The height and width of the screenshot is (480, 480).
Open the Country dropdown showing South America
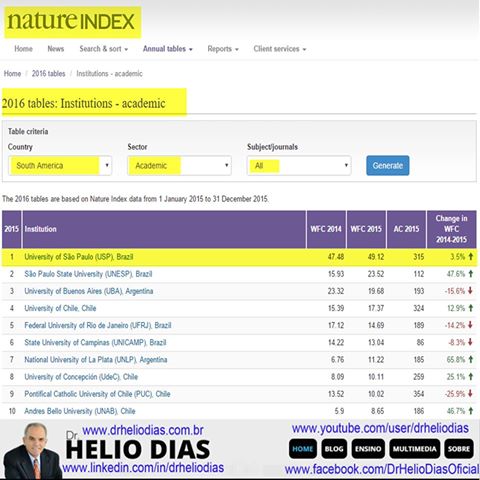(x=60, y=165)
